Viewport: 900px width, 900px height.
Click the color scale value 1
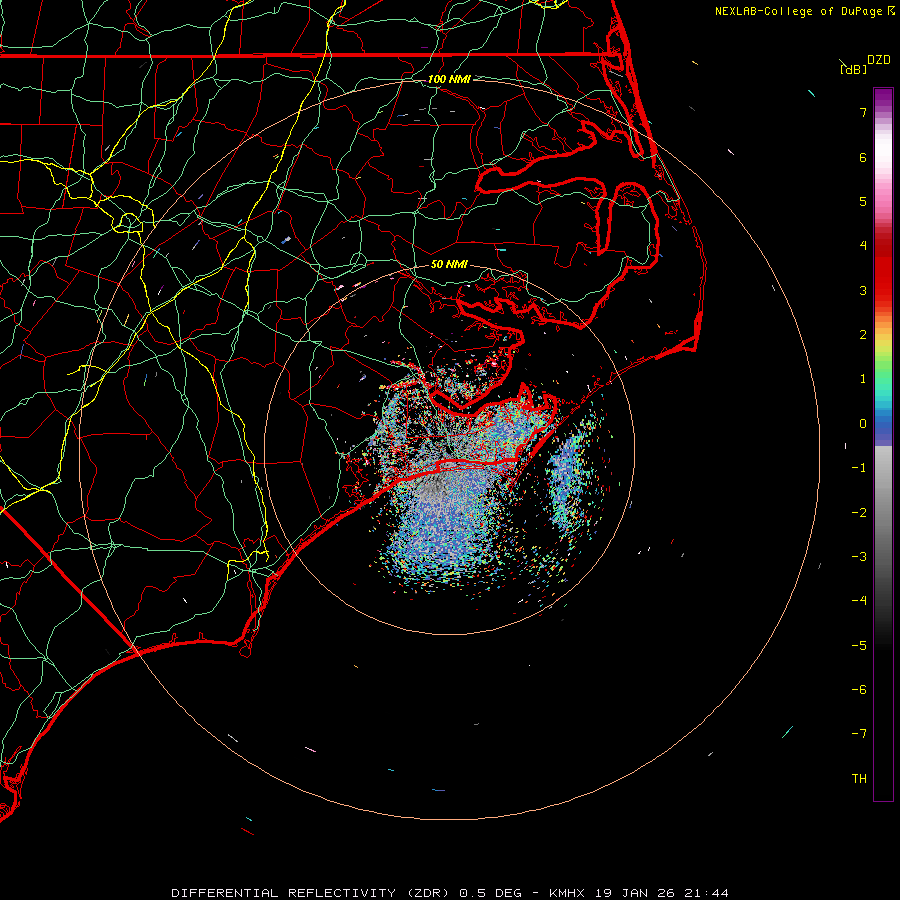863,379
